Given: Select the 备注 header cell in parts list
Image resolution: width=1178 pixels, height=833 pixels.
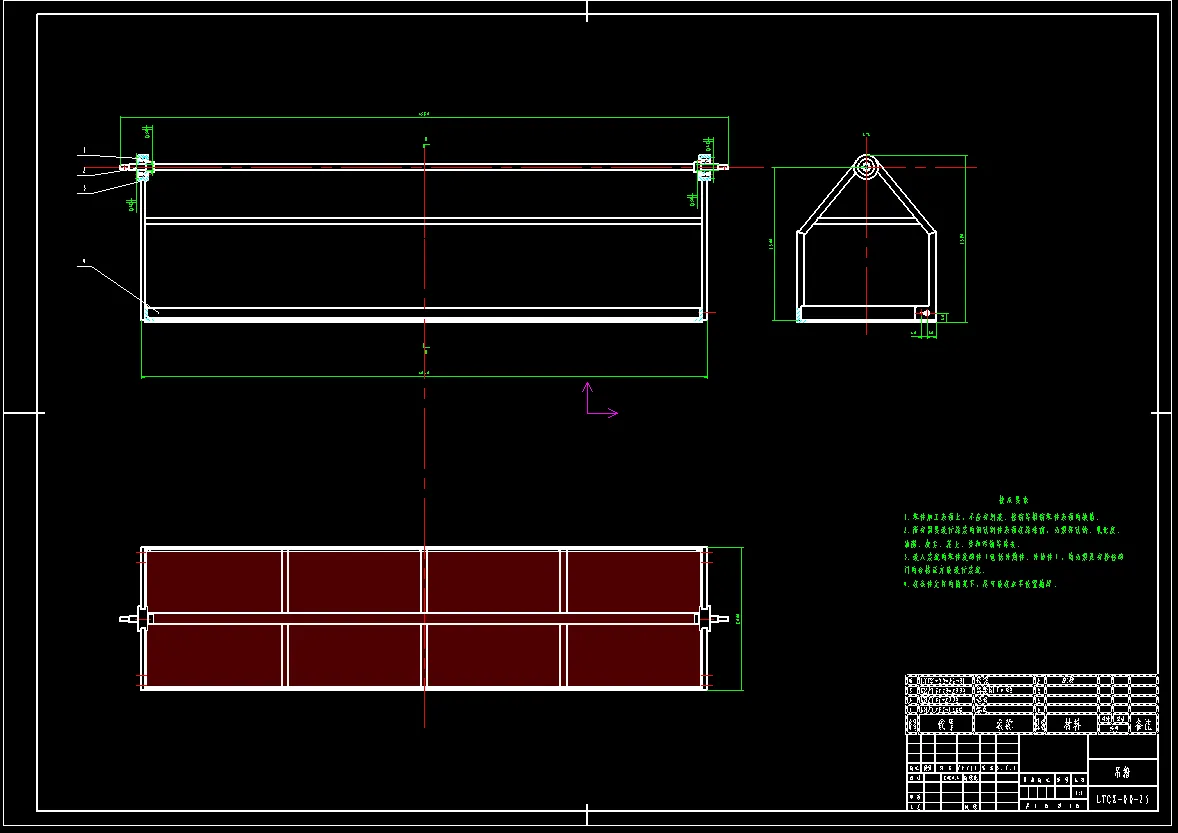Looking at the screenshot, I should tap(1143, 724).
